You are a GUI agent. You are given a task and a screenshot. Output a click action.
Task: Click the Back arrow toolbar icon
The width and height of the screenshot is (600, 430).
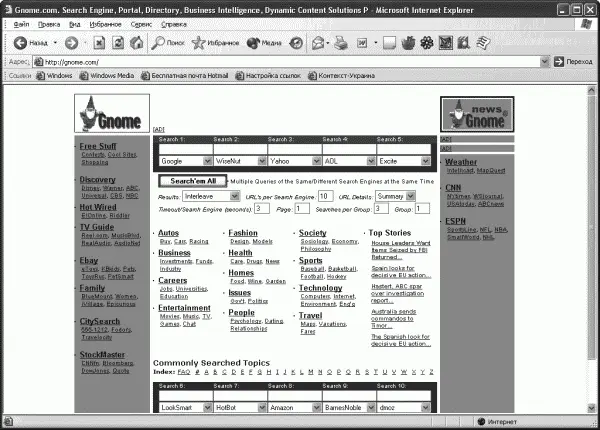pos(20,43)
